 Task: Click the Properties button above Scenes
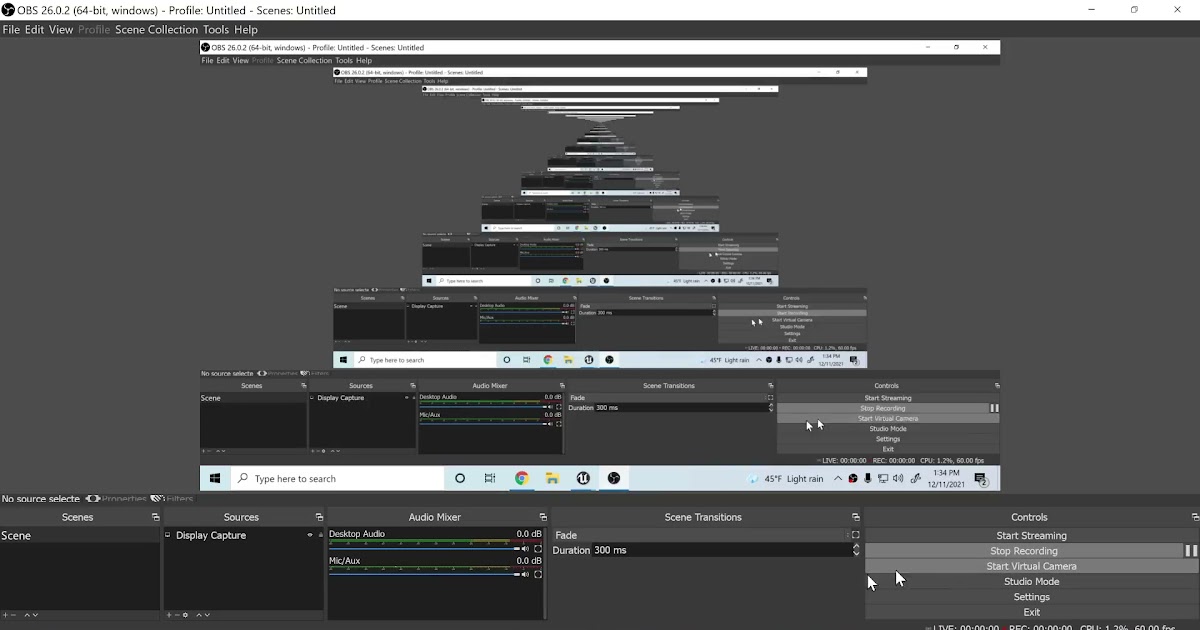[117, 498]
